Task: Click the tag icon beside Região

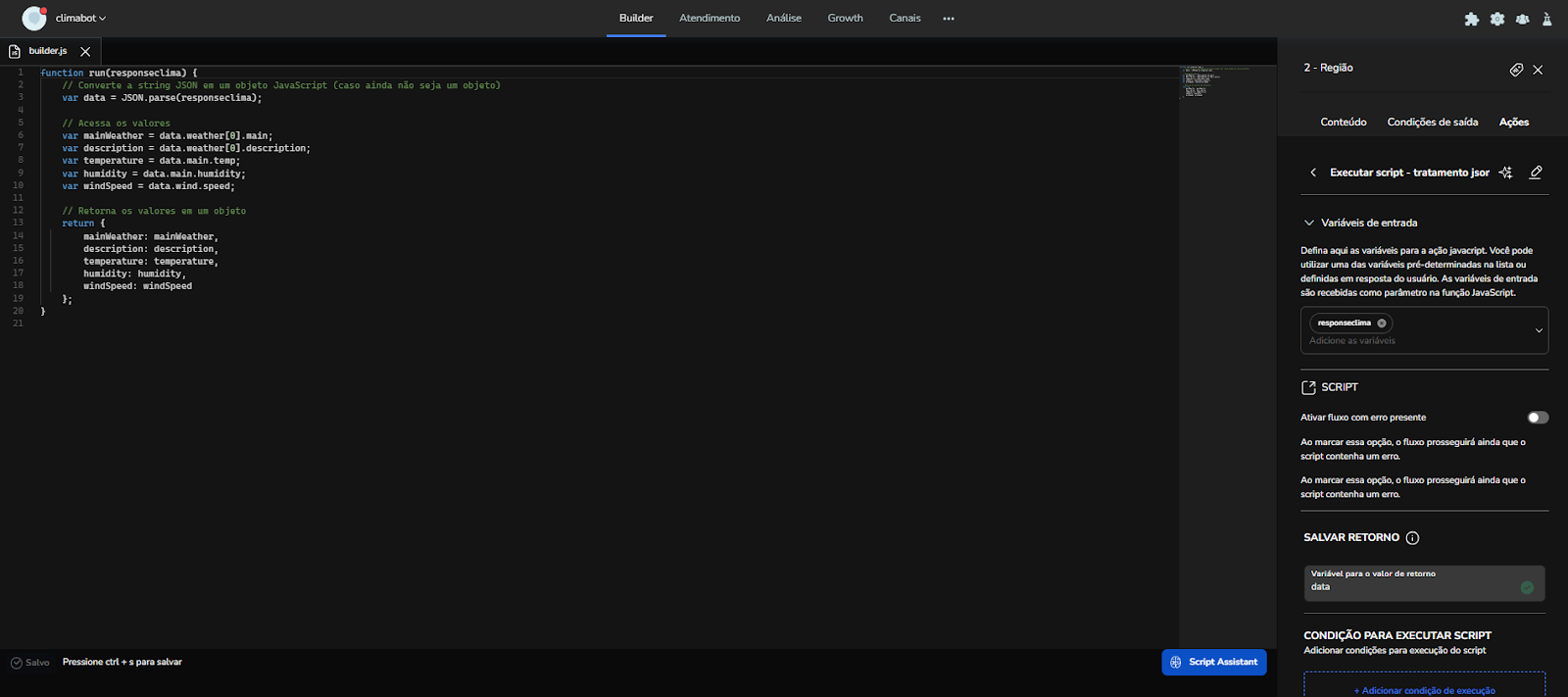Action: [x=1516, y=70]
